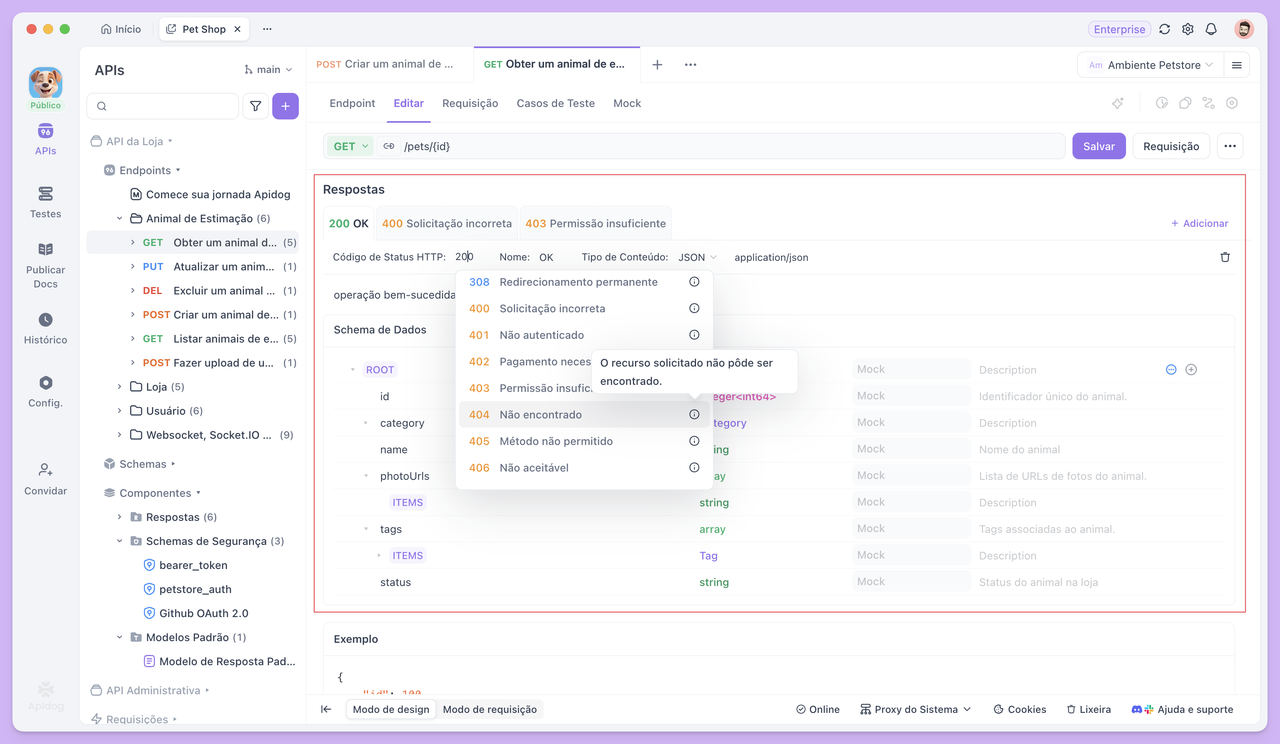The height and width of the screenshot is (744, 1280).
Task: Open the Testes section icon
Action: pos(45,194)
